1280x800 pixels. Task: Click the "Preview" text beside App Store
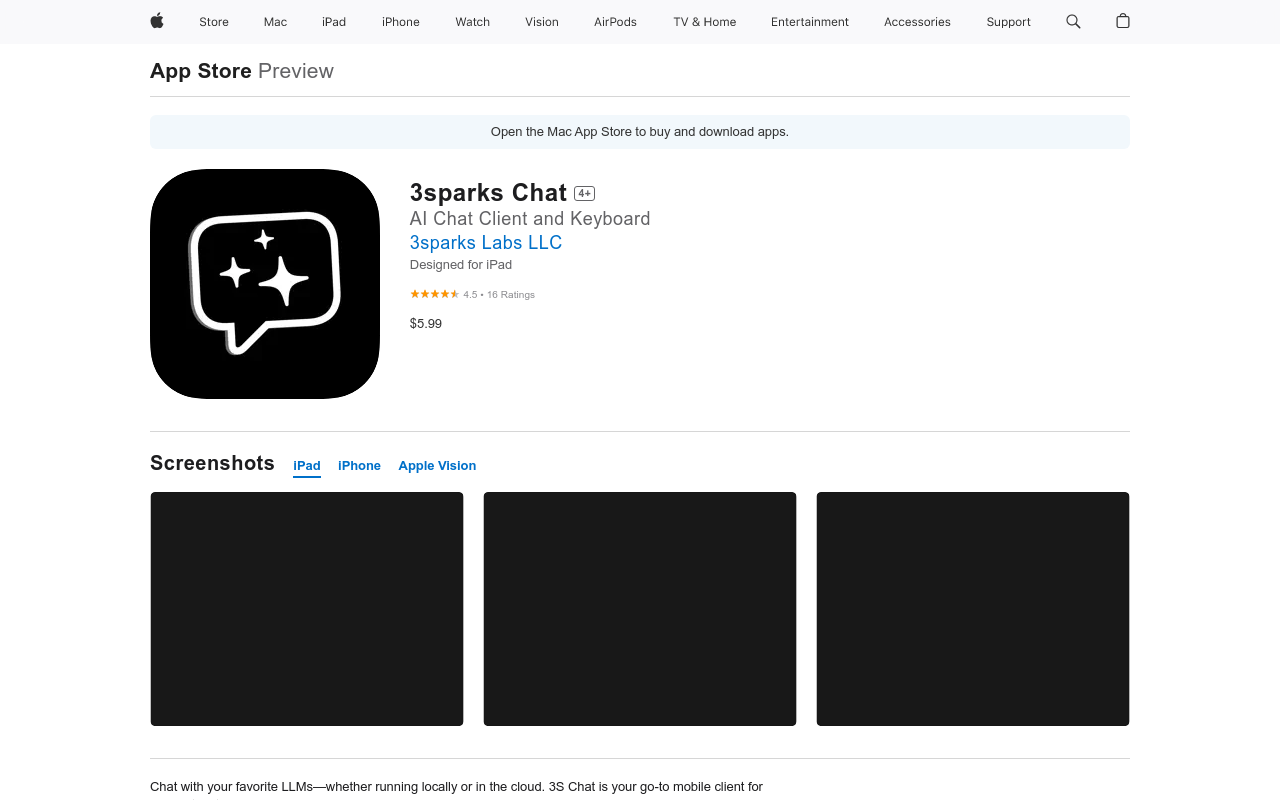296,71
